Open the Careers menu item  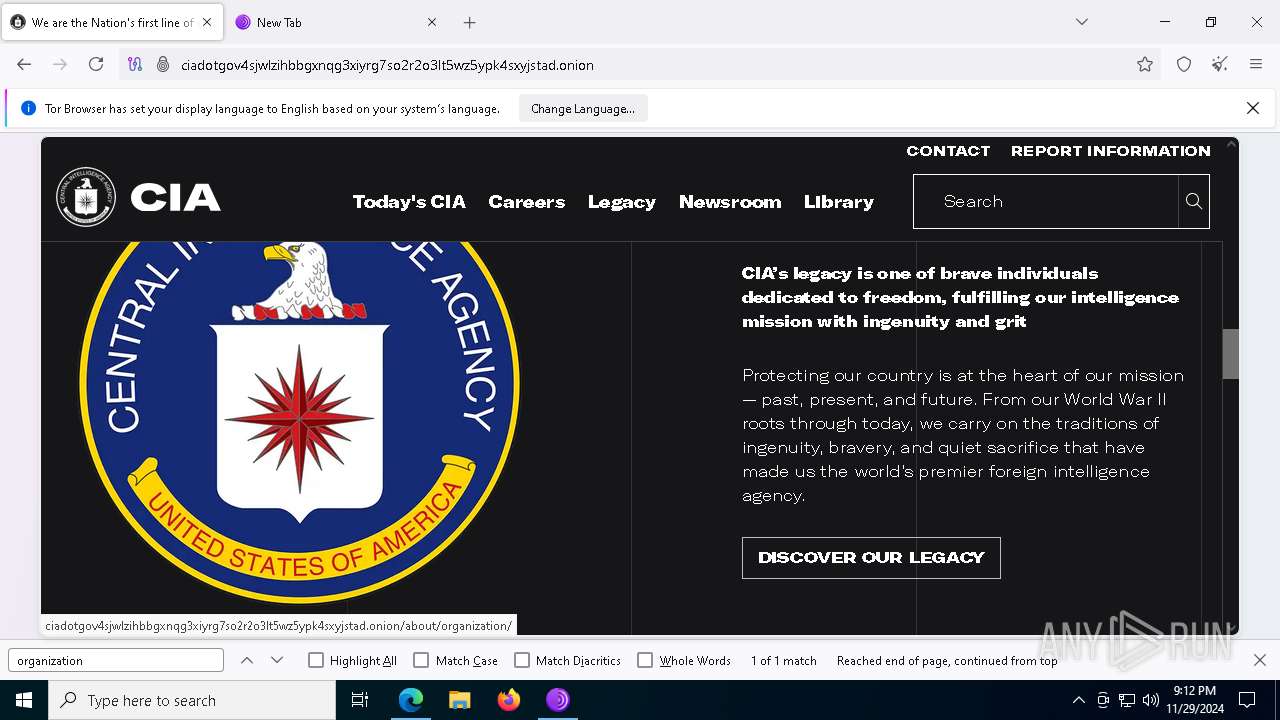pos(527,202)
